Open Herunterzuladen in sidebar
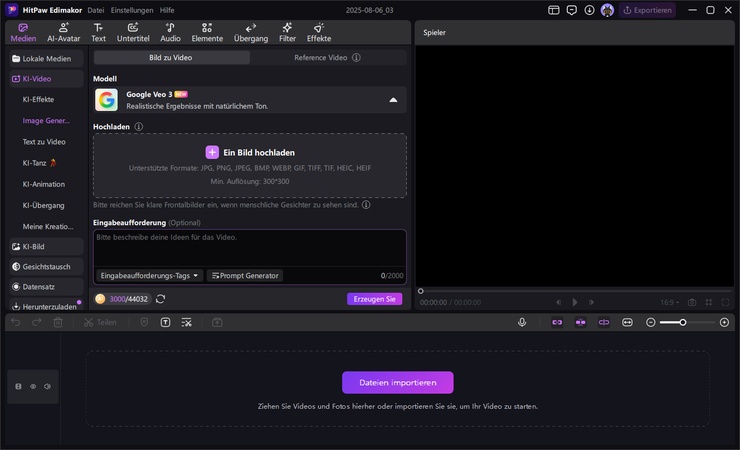The width and height of the screenshot is (740, 450). point(46,307)
